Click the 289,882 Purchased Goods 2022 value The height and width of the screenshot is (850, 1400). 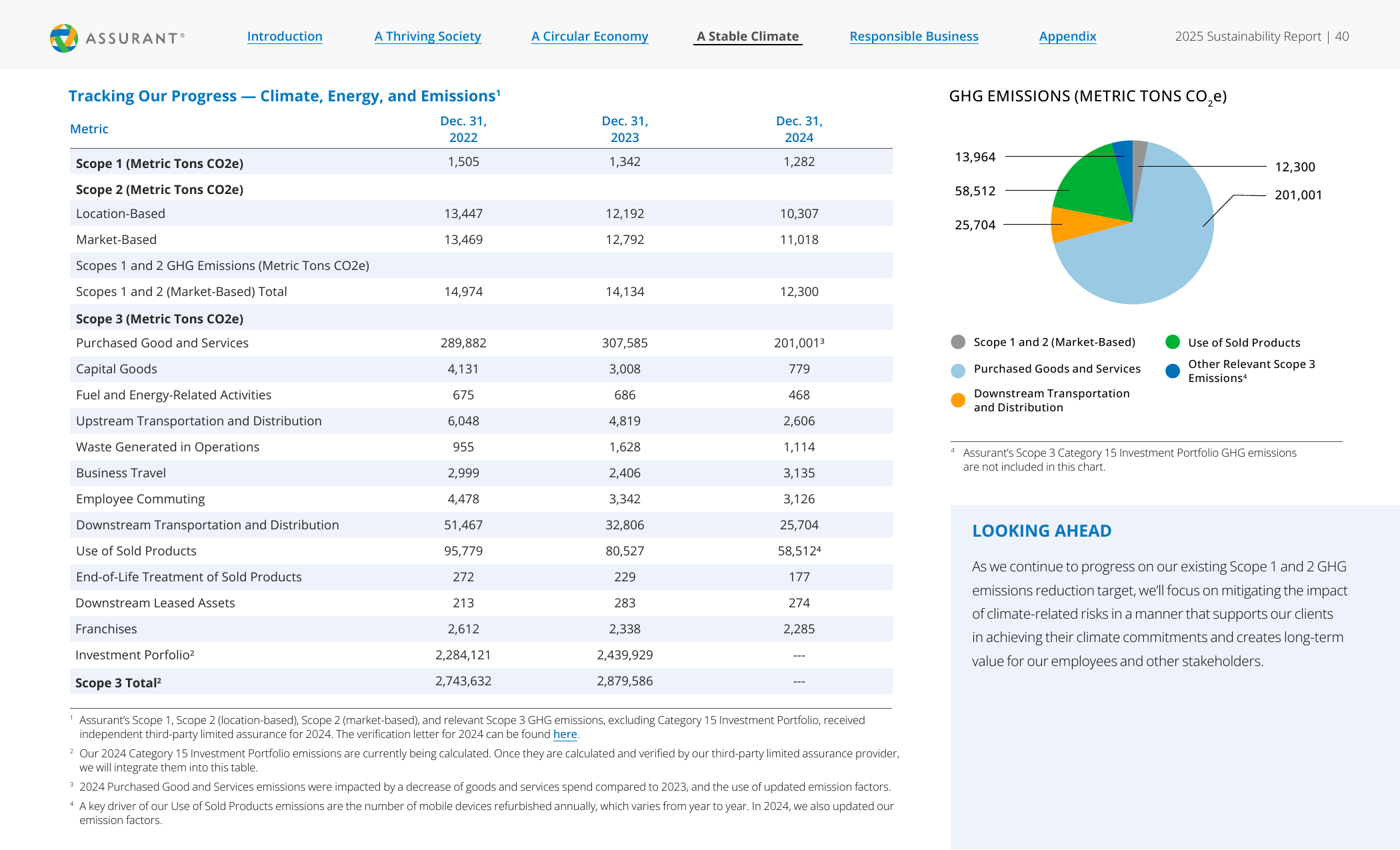[463, 343]
